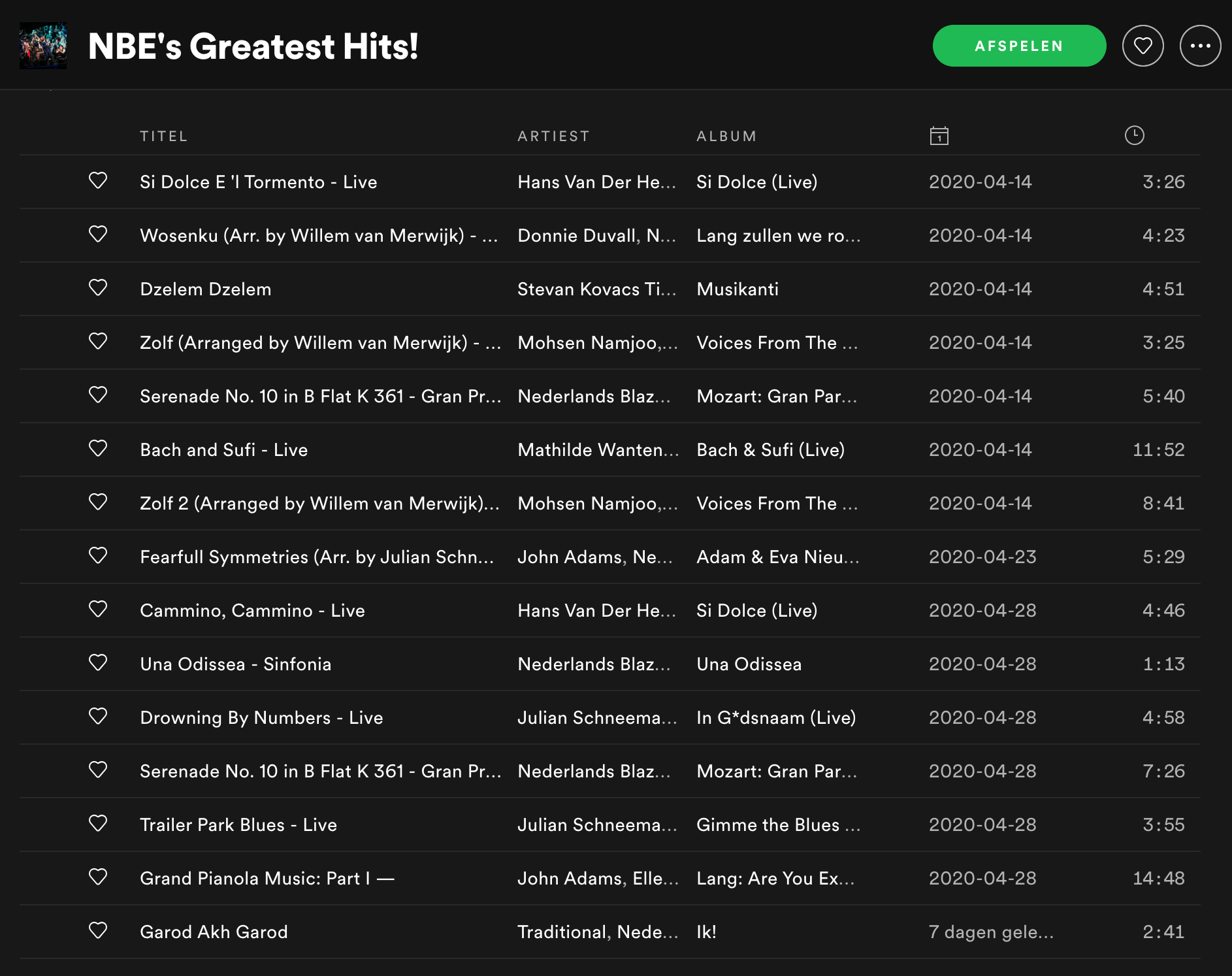This screenshot has width=1232, height=976.
Task: Like the NBE's Greatest Hits playlist
Action: pos(1143,46)
